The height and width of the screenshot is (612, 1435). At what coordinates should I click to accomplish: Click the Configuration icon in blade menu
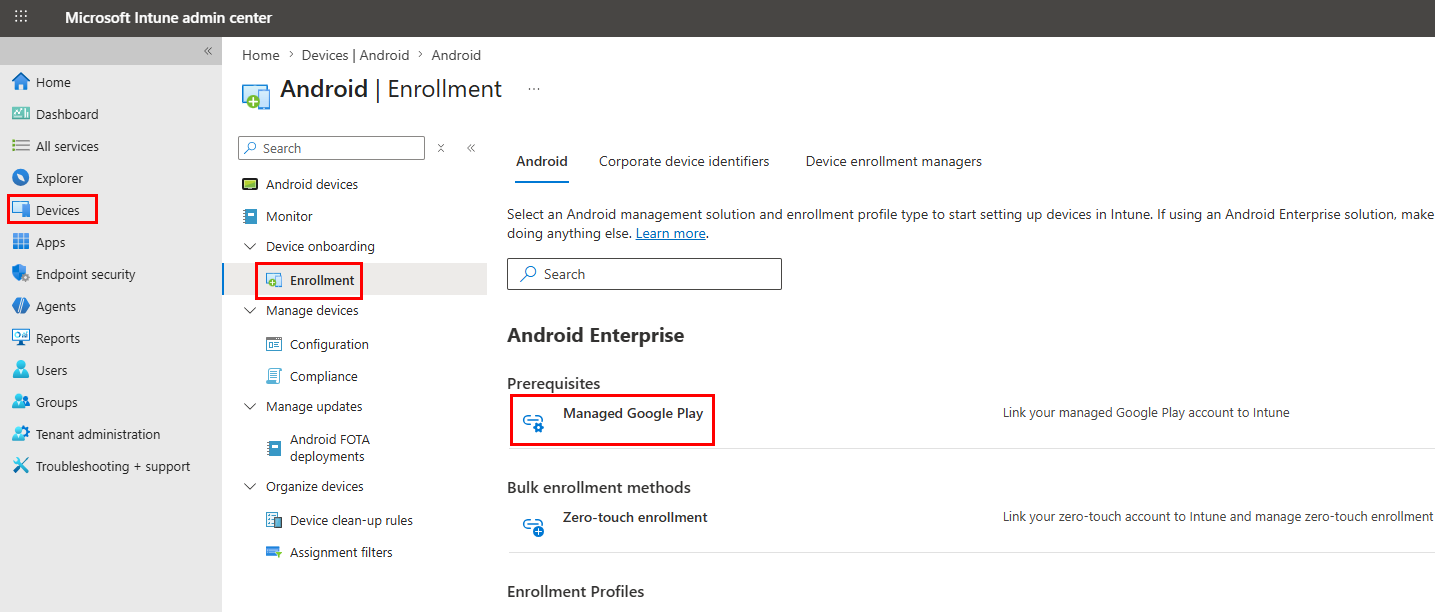pyautogui.click(x=274, y=344)
